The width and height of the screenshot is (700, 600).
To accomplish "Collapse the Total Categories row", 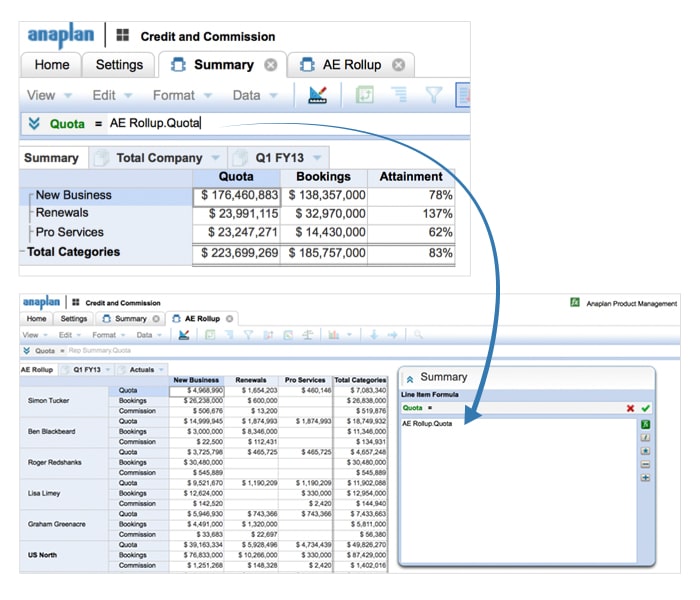I will point(22,252).
